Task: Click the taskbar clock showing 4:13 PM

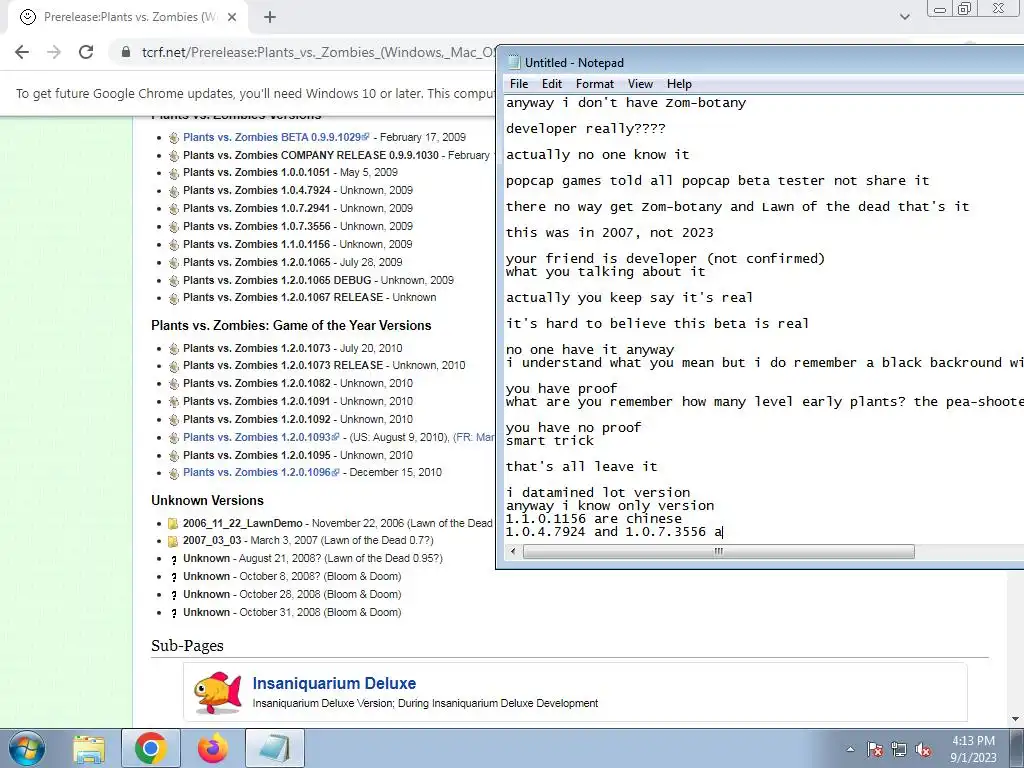Action: [973, 749]
